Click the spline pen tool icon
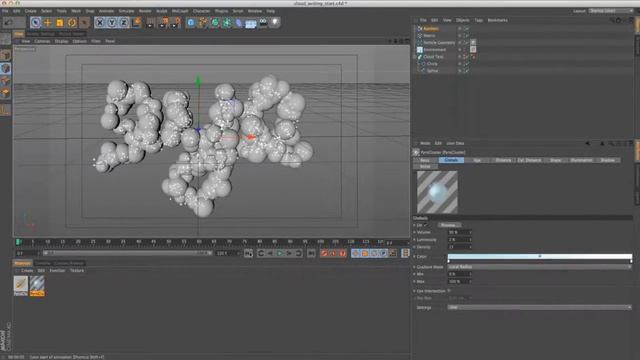Image resolution: width=640 pixels, height=360 pixels. coord(203,22)
